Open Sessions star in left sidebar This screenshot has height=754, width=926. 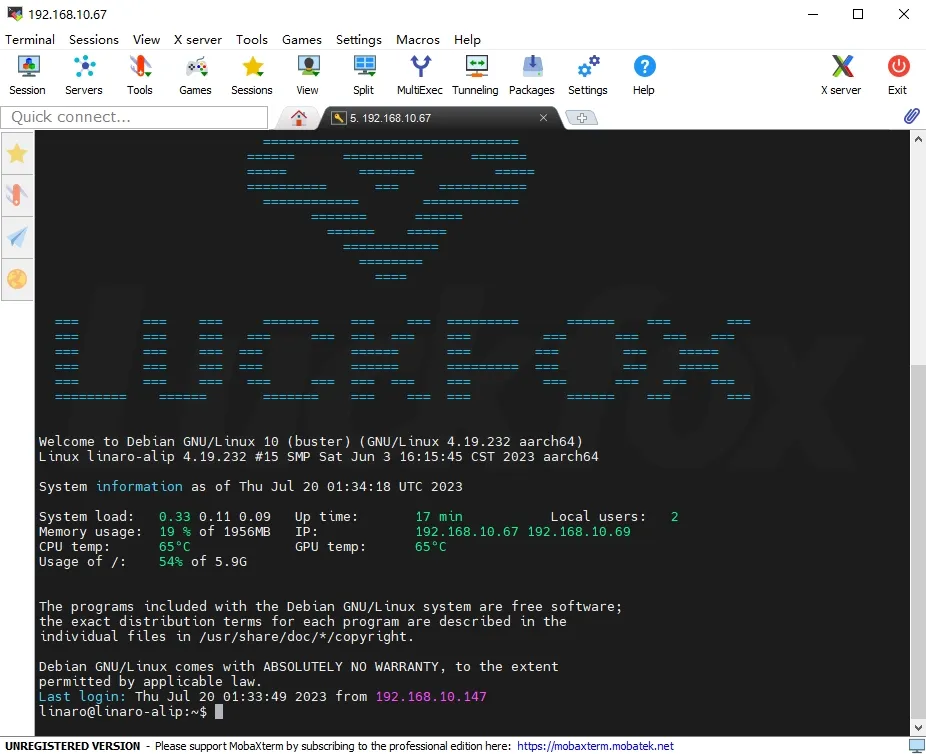click(x=17, y=154)
